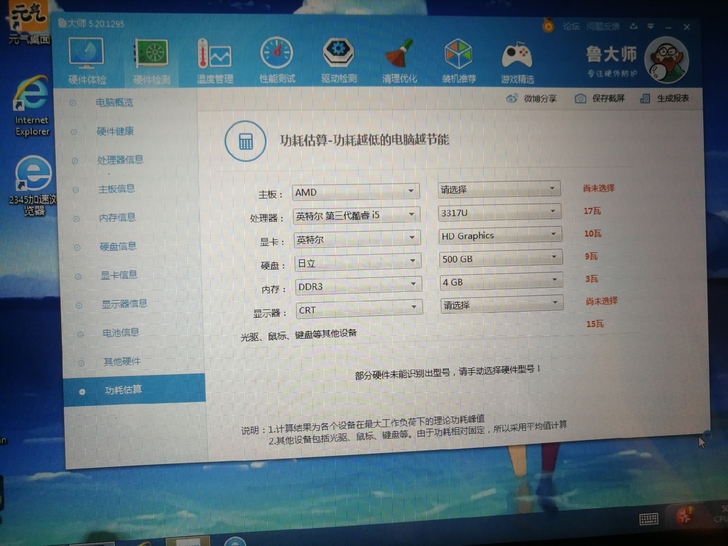Image resolution: width=728 pixels, height=546 pixels.
Task: Open 硬件体检 hardware checkup icon
Action: point(86,60)
